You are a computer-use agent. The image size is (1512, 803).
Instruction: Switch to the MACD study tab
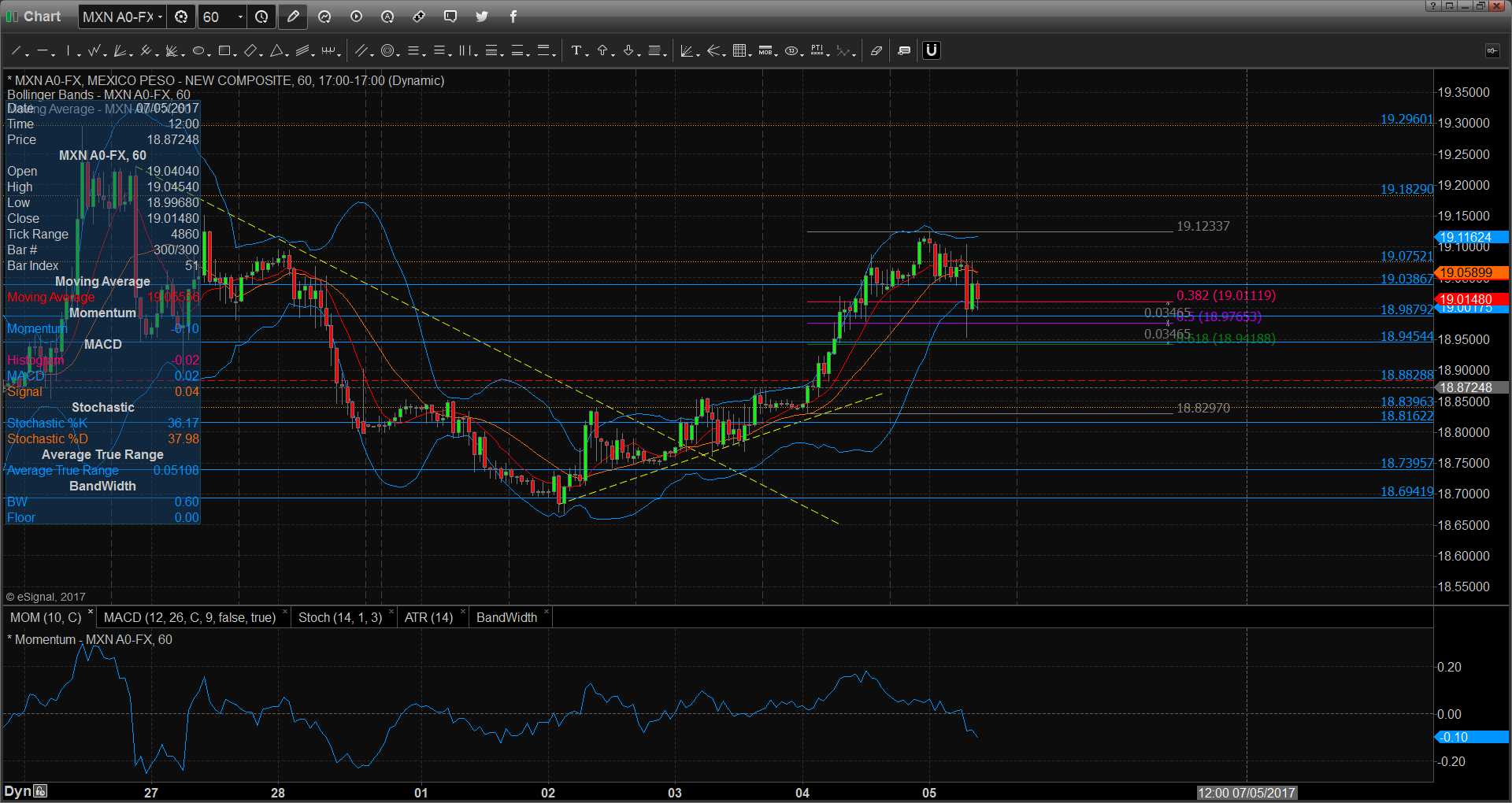190,618
